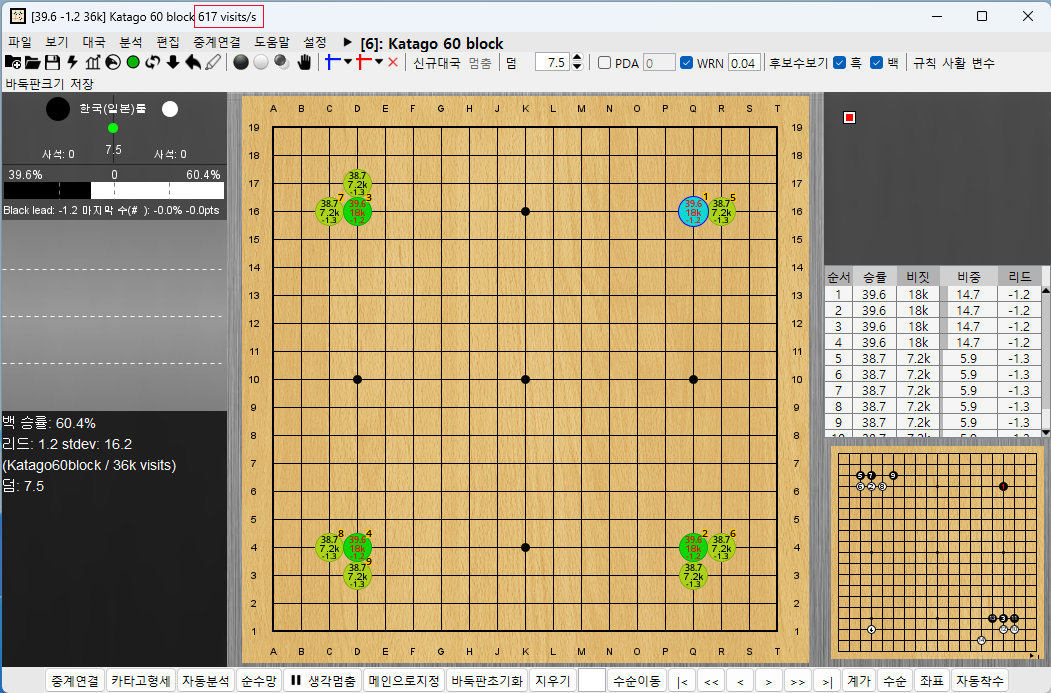Click the play triangle beside engine name
The image size is (1051, 693).
pos(347,42)
